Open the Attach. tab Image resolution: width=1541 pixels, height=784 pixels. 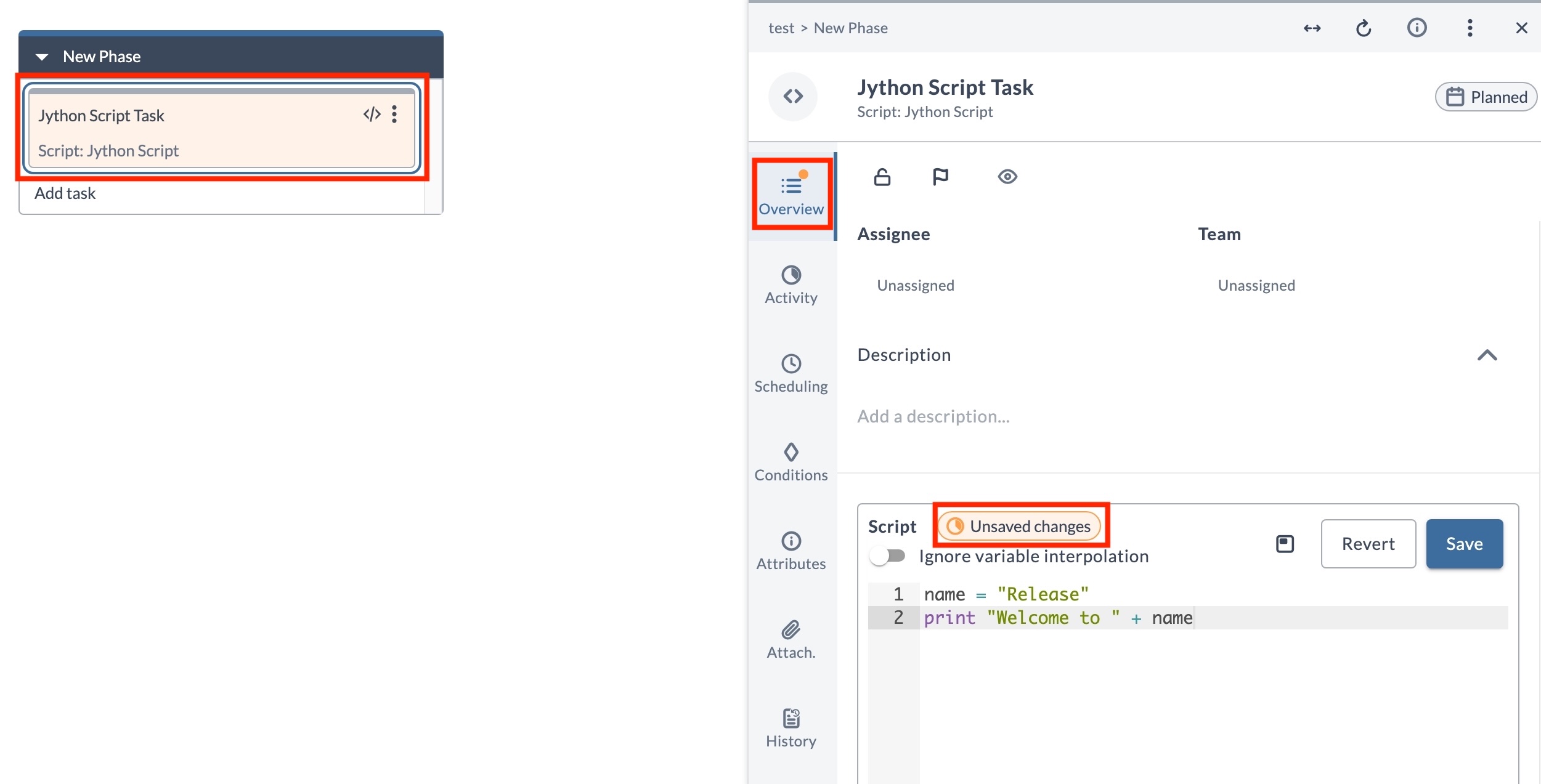tap(791, 640)
